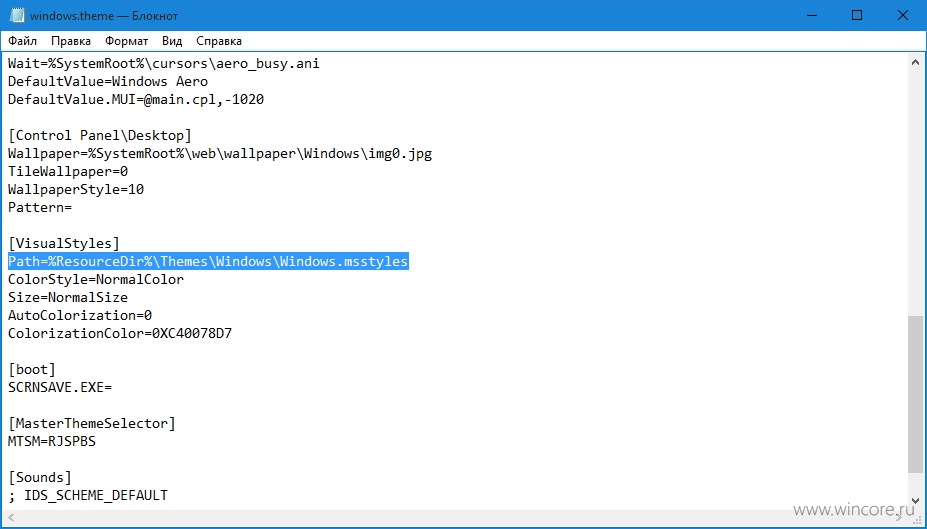Click the vertical scrollbar down arrow

tap(915, 501)
